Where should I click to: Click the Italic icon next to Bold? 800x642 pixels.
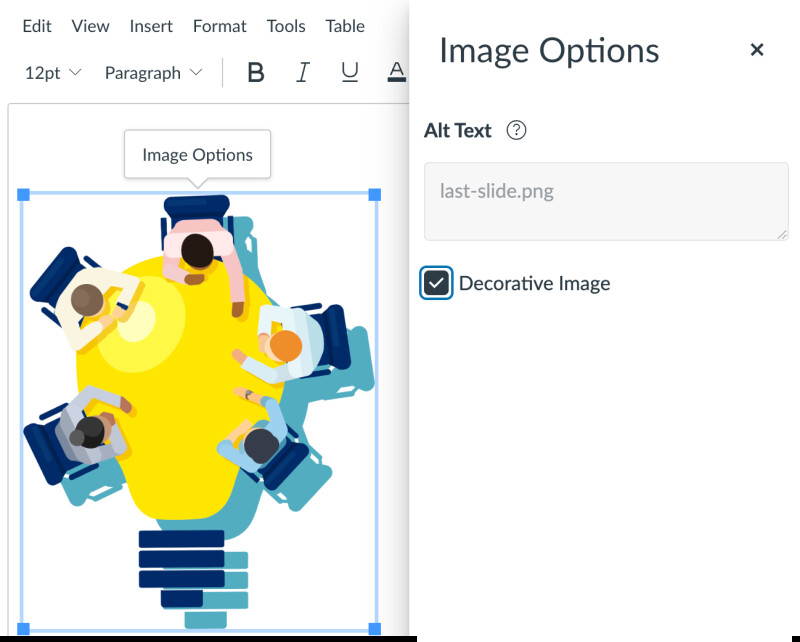(x=303, y=72)
